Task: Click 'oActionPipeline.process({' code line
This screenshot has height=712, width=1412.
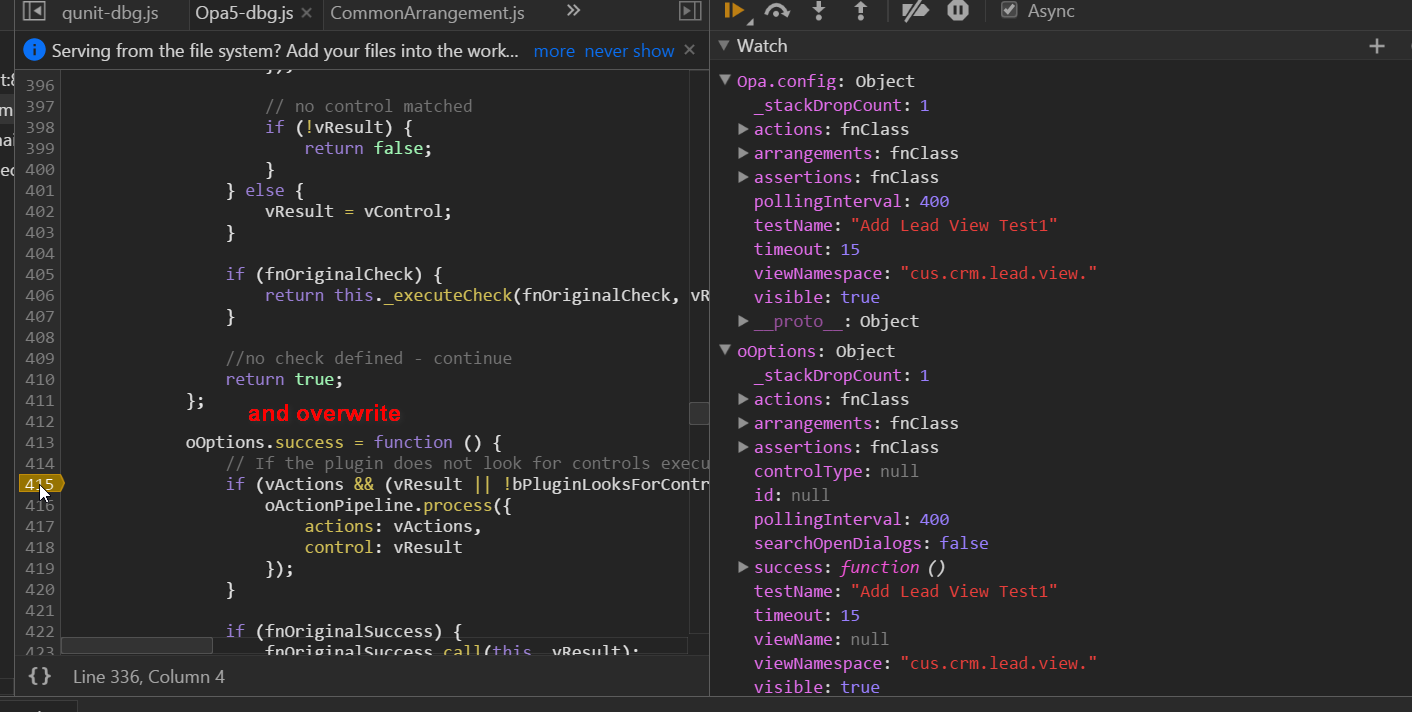Action: coord(389,505)
